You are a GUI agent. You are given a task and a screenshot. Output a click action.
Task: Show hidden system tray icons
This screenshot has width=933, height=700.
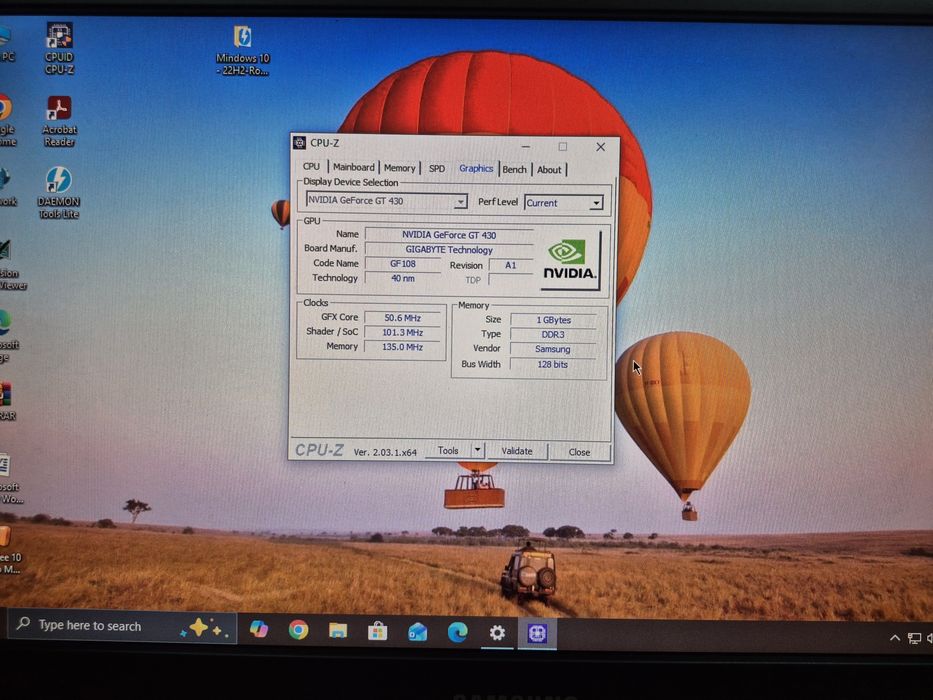tap(894, 638)
